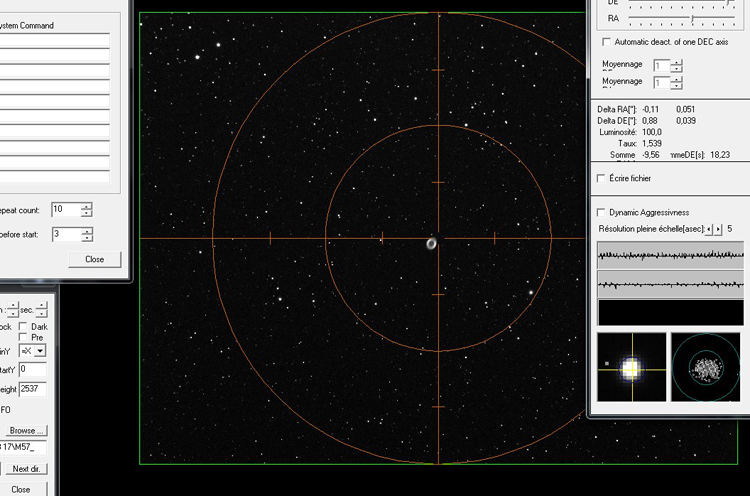Screen dimensions: 750x496
Task: Increase full-scale resolution with the right arrow
Action: [718, 229]
